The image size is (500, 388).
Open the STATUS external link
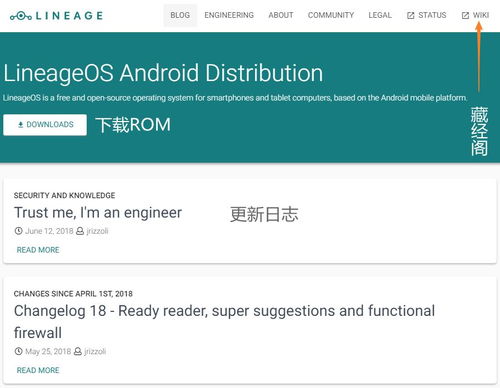tap(427, 15)
